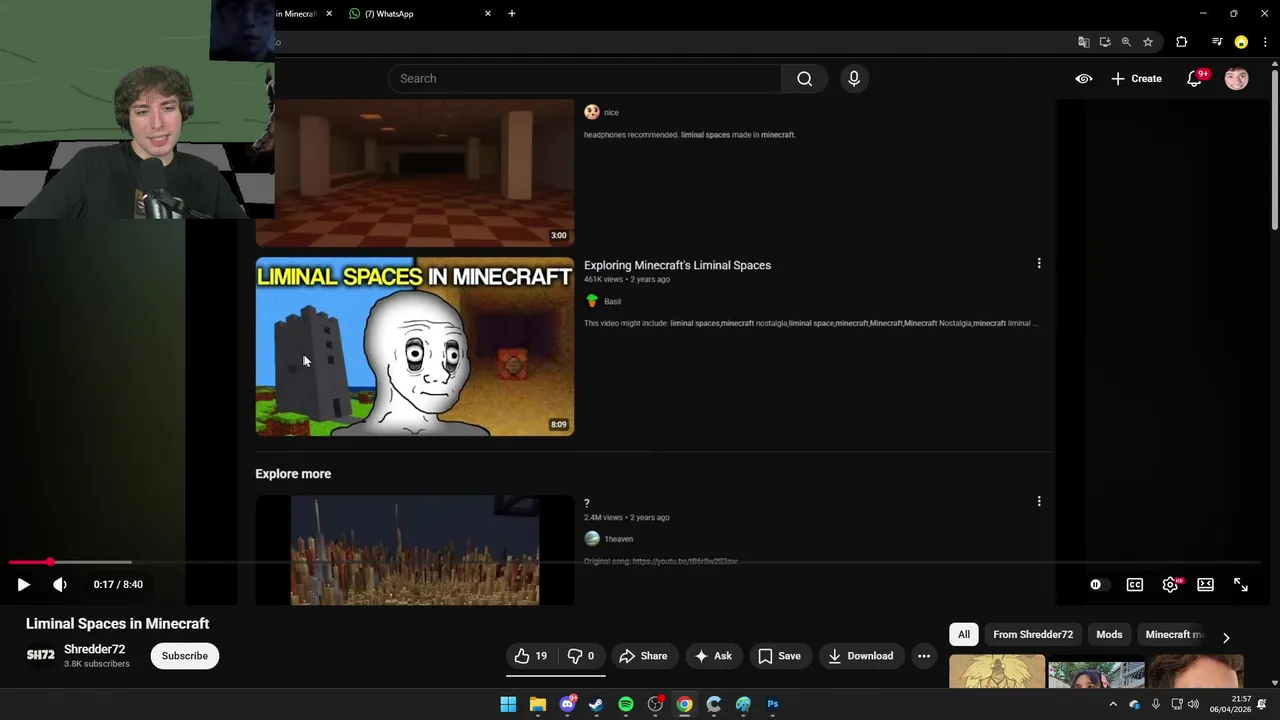Play the paused video
The image size is (1280, 720).
click(x=23, y=584)
